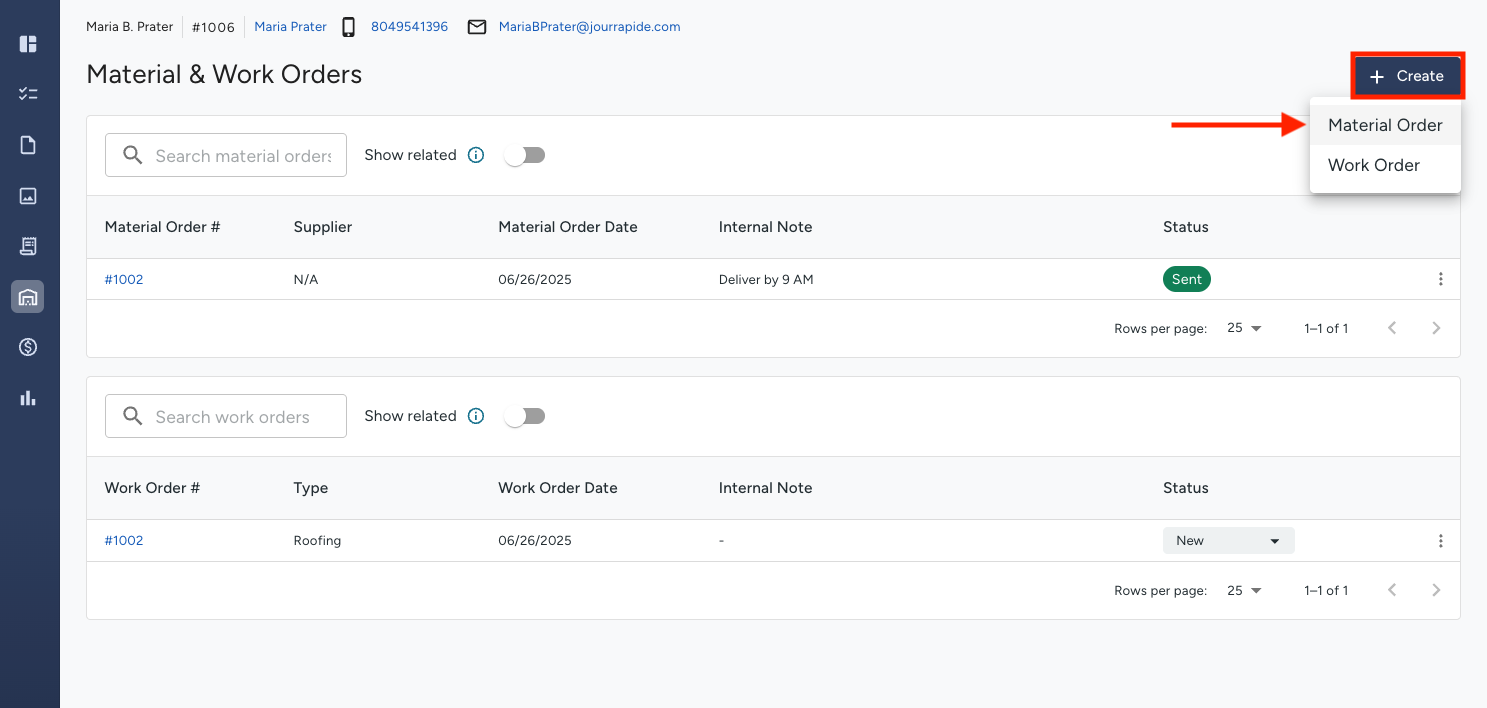Toggle Show related for work orders
The image size is (1487, 708).
[x=525, y=416]
